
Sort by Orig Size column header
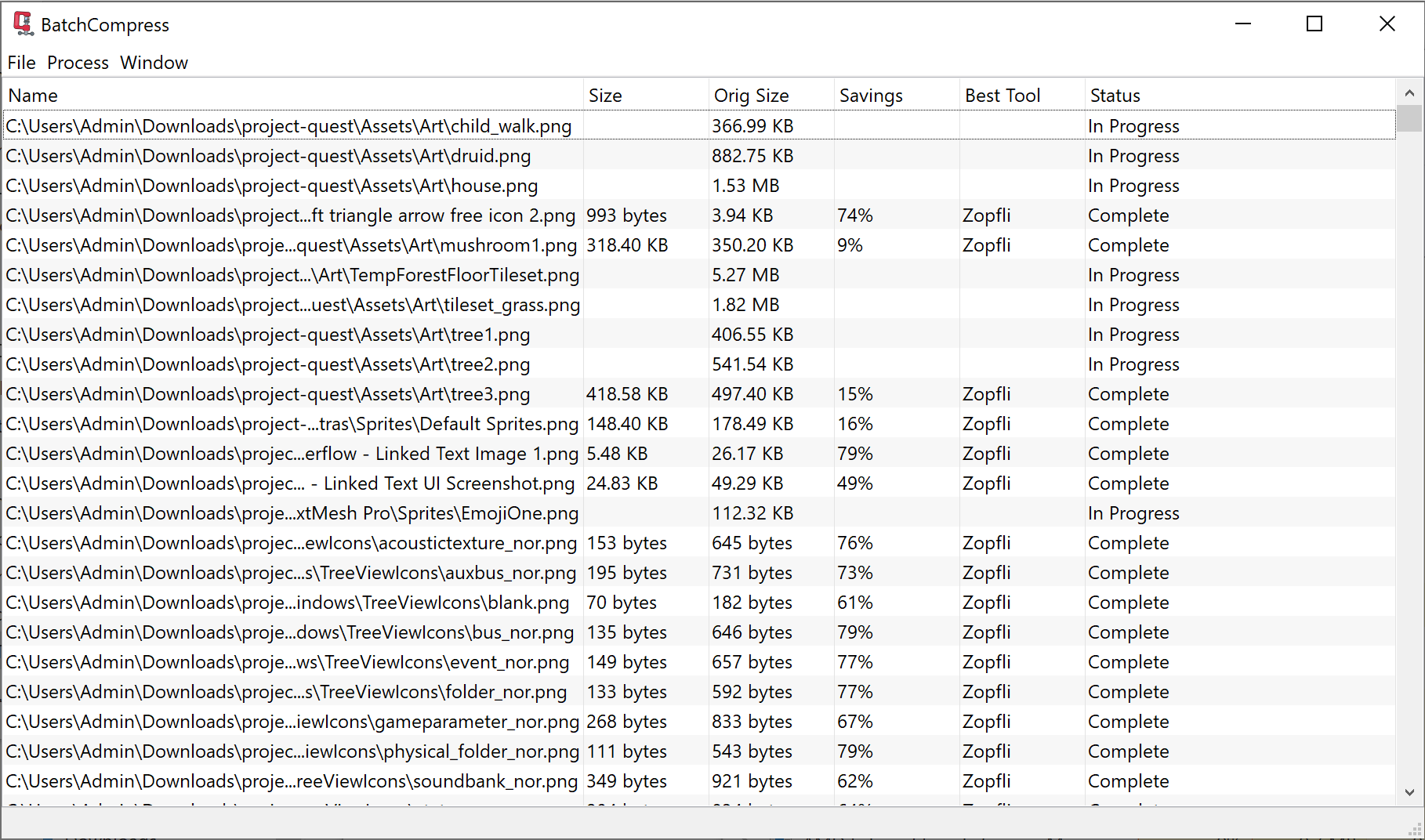[751, 96]
